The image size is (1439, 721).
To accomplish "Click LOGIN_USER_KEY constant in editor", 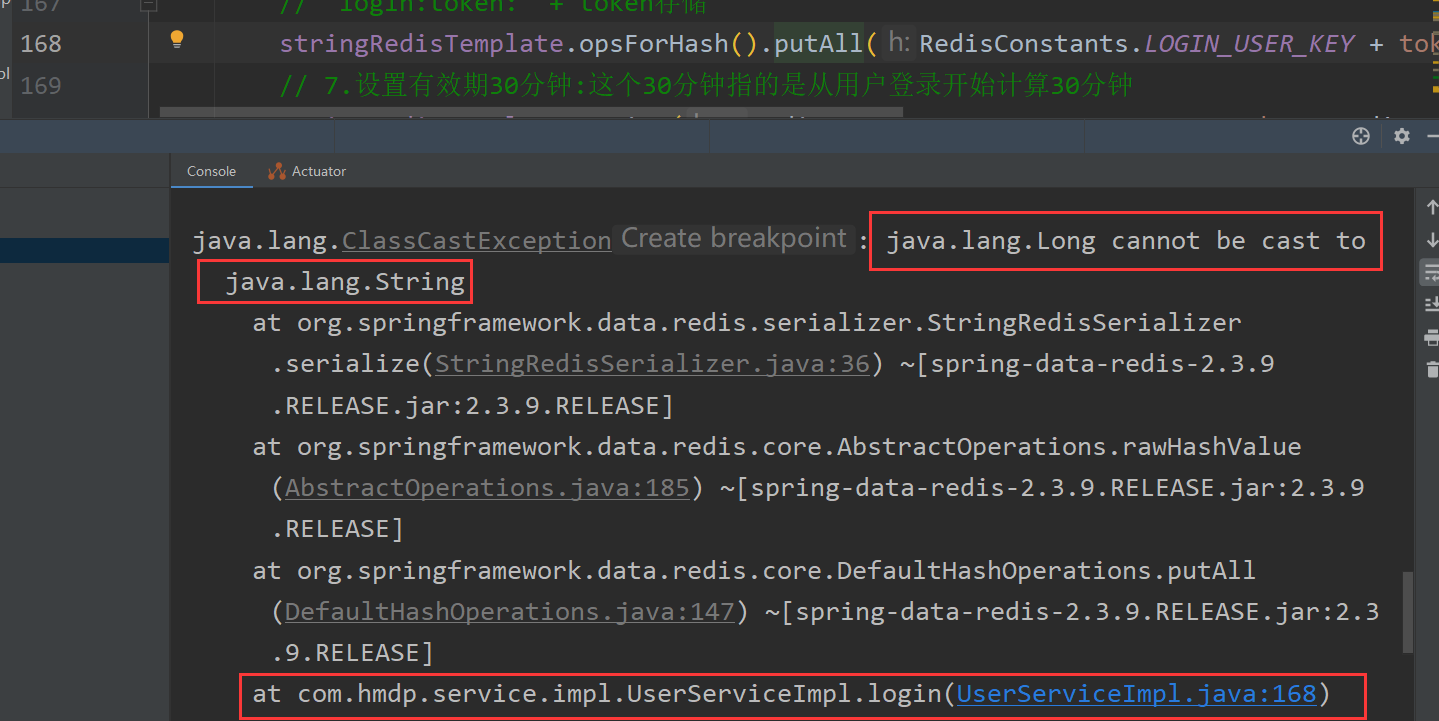I will click(1249, 44).
